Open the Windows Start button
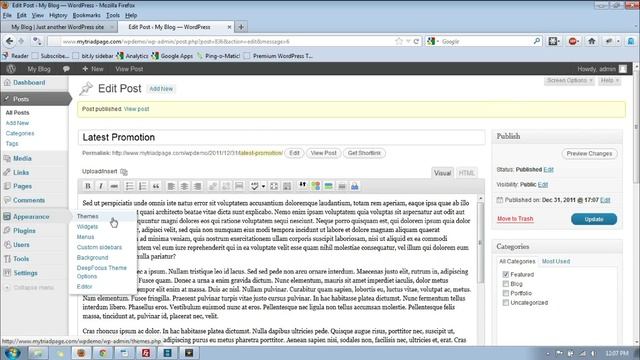 click(13, 353)
